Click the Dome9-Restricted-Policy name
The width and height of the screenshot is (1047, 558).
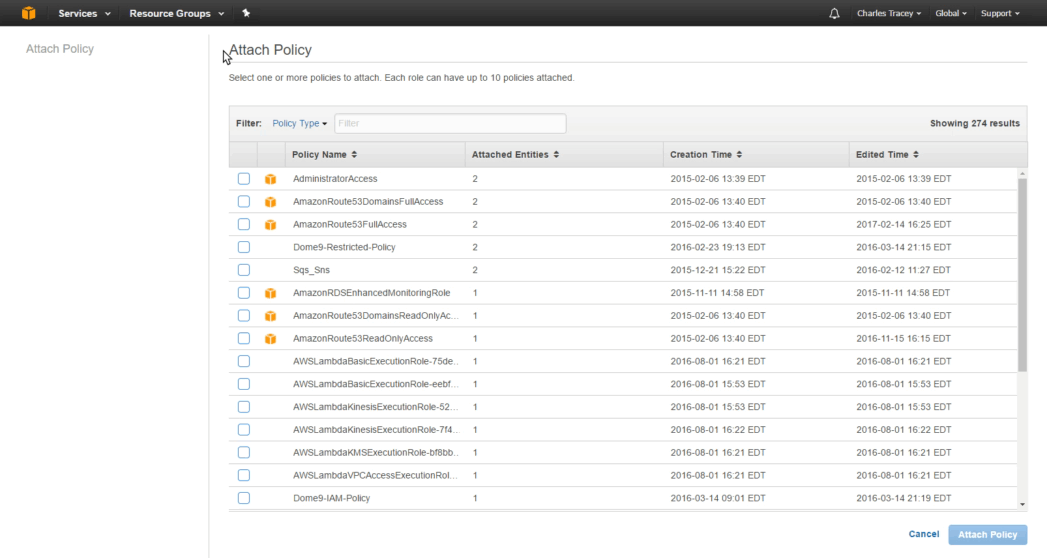tap(344, 247)
